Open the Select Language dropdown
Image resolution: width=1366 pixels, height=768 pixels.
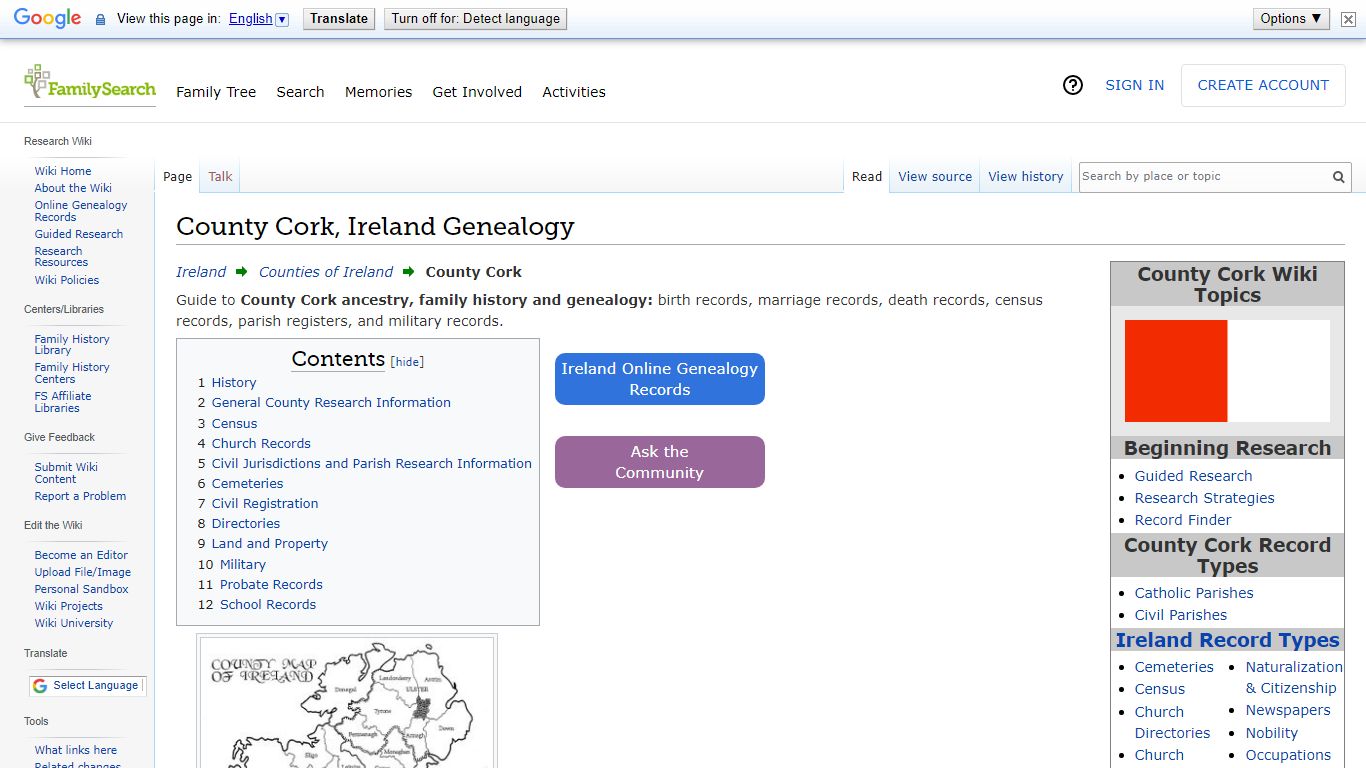click(87, 685)
